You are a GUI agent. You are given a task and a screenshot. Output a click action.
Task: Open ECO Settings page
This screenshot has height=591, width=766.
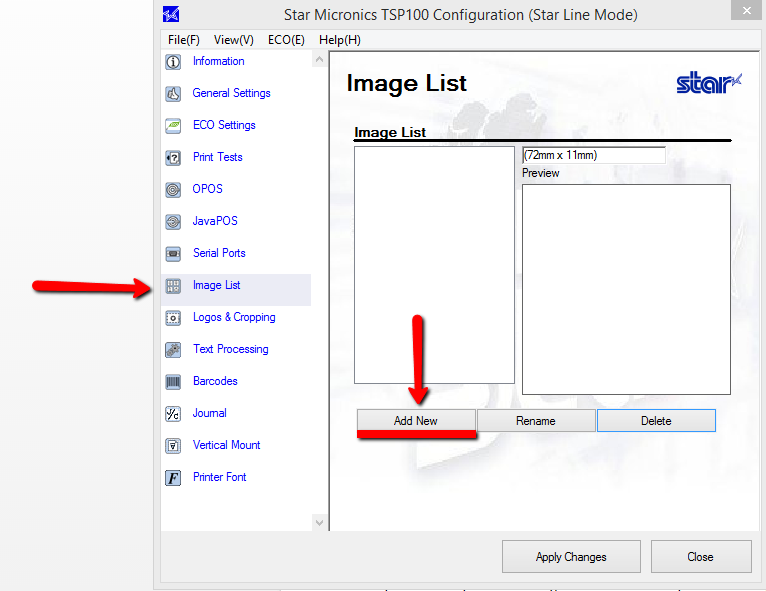point(224,125)
